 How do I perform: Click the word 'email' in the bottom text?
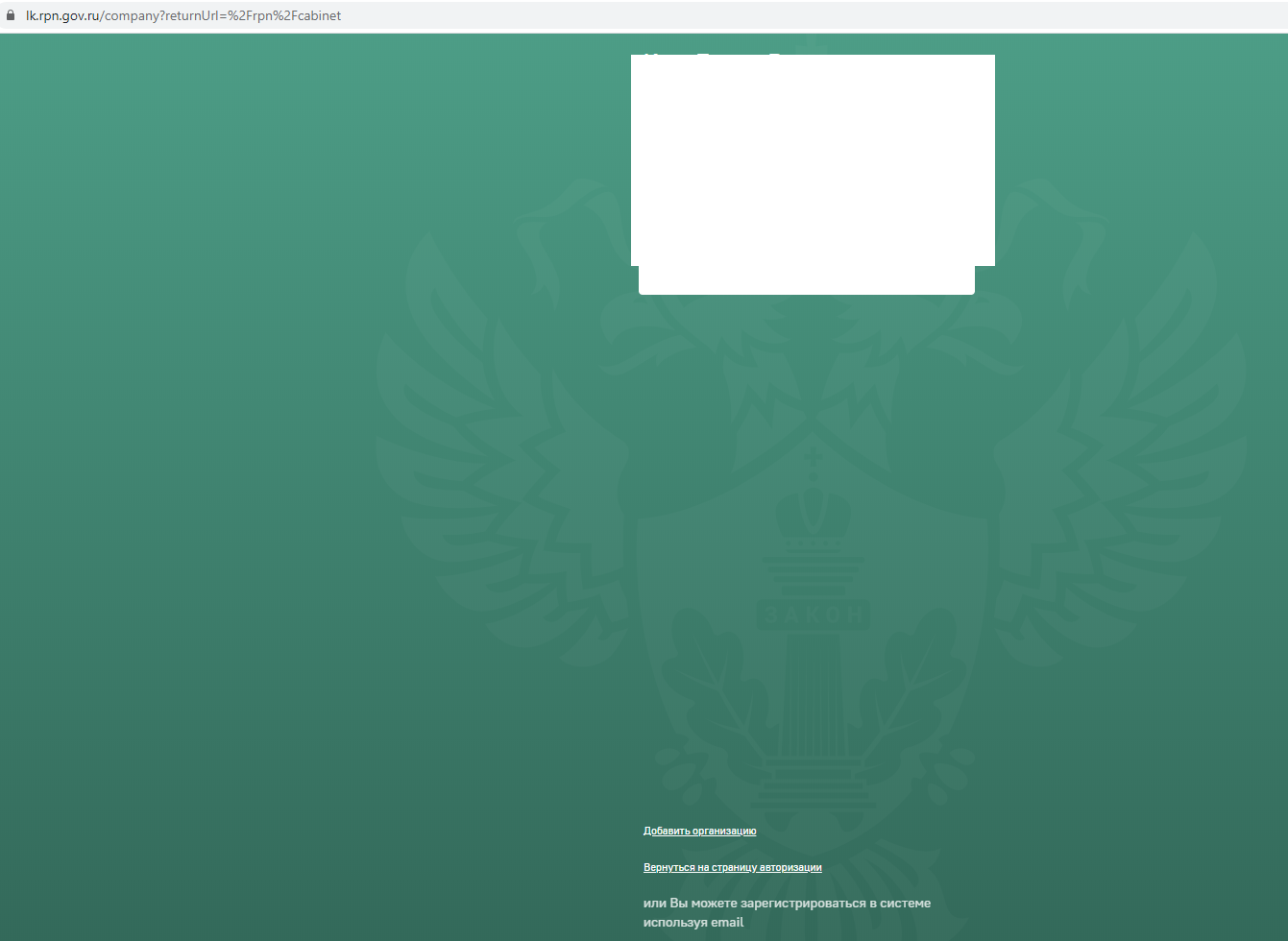click(727, 922)
